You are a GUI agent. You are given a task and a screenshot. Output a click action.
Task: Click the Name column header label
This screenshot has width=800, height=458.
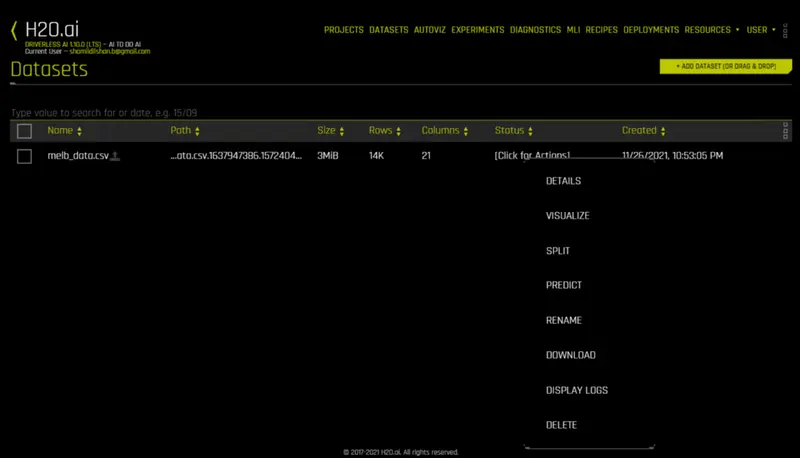tap(60, 131)
